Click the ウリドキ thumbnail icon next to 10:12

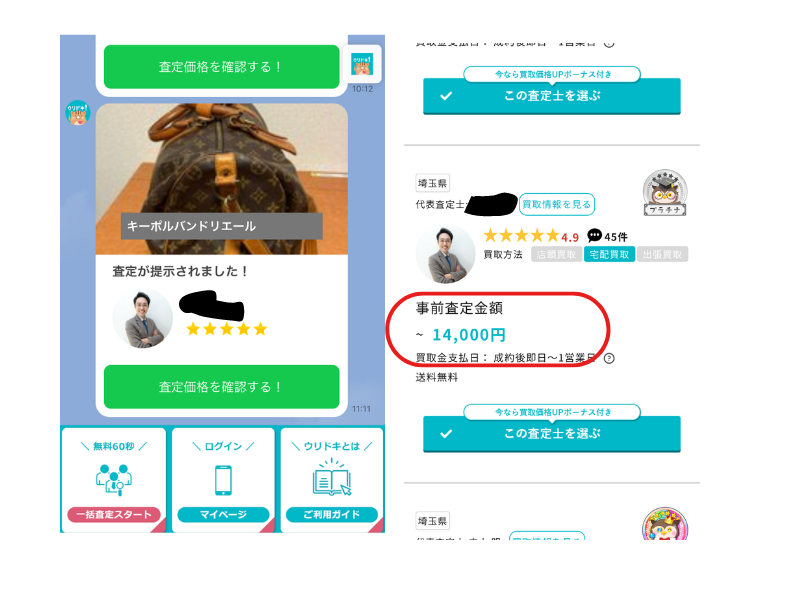click(362, 64)
